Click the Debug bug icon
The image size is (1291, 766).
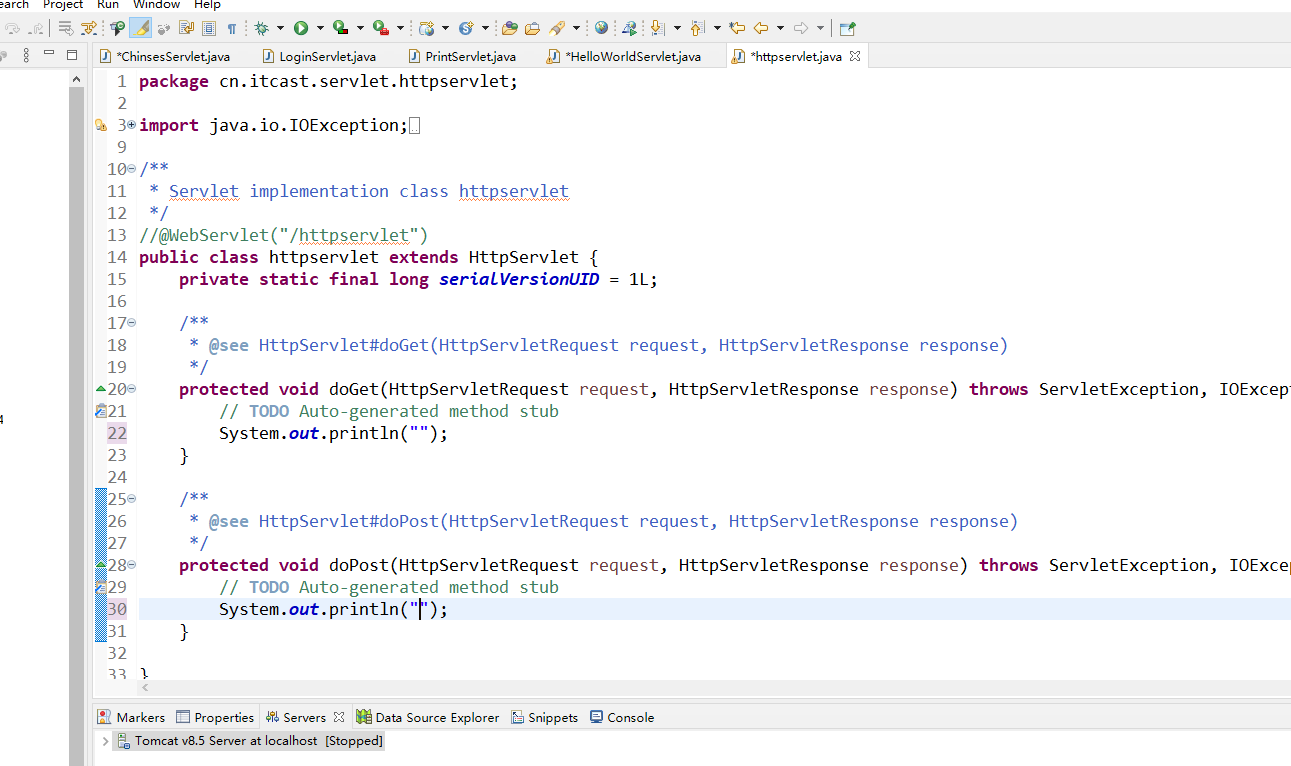(262, 28)
